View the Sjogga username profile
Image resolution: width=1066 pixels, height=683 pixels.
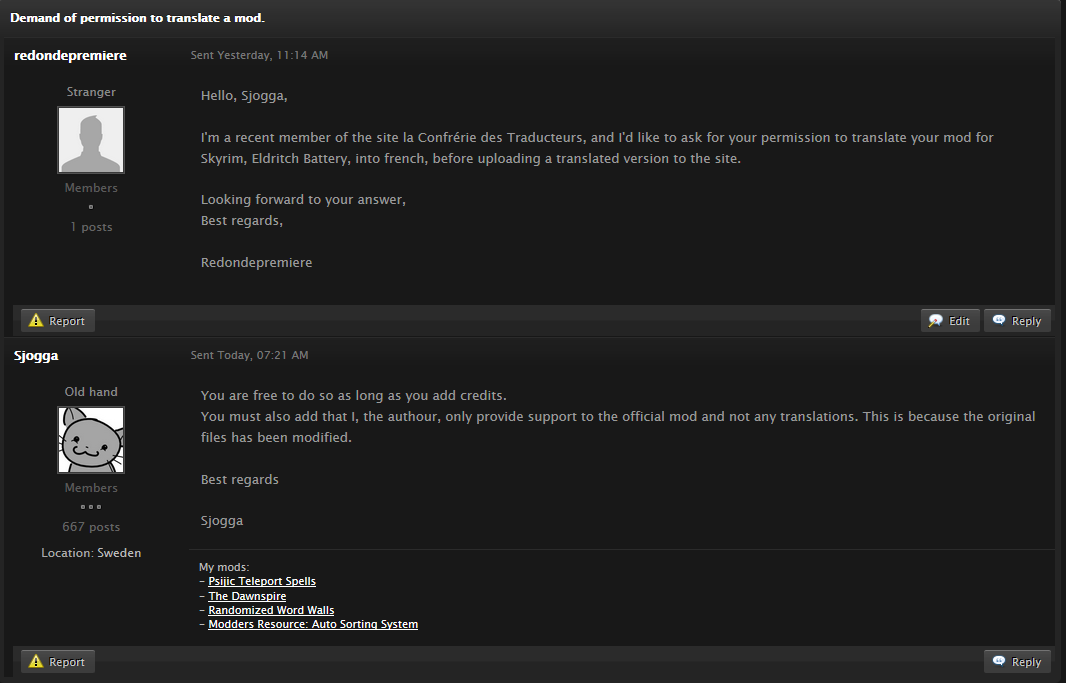36,355
